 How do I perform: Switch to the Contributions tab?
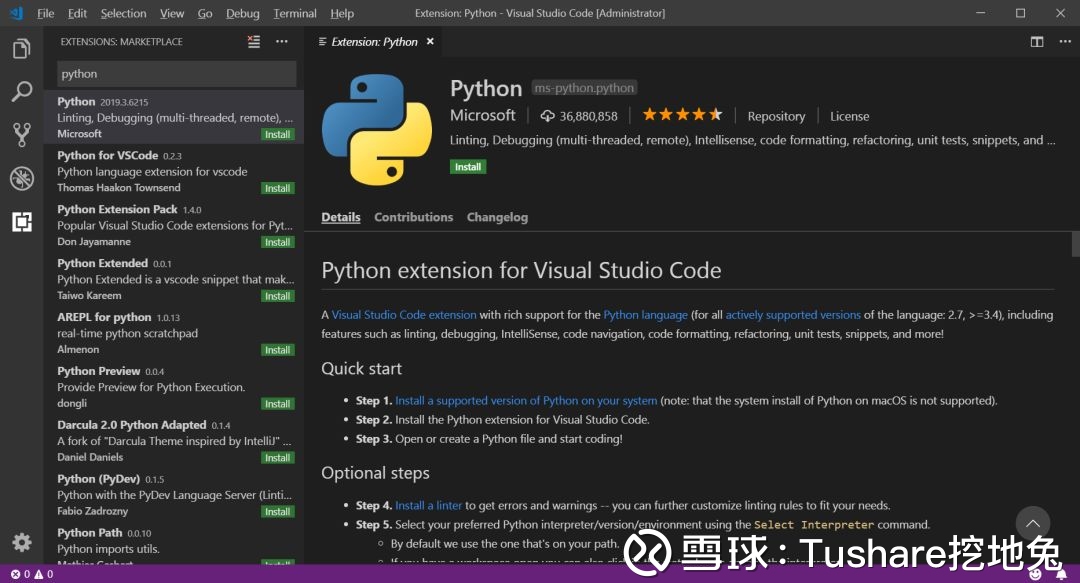point(413,217)
